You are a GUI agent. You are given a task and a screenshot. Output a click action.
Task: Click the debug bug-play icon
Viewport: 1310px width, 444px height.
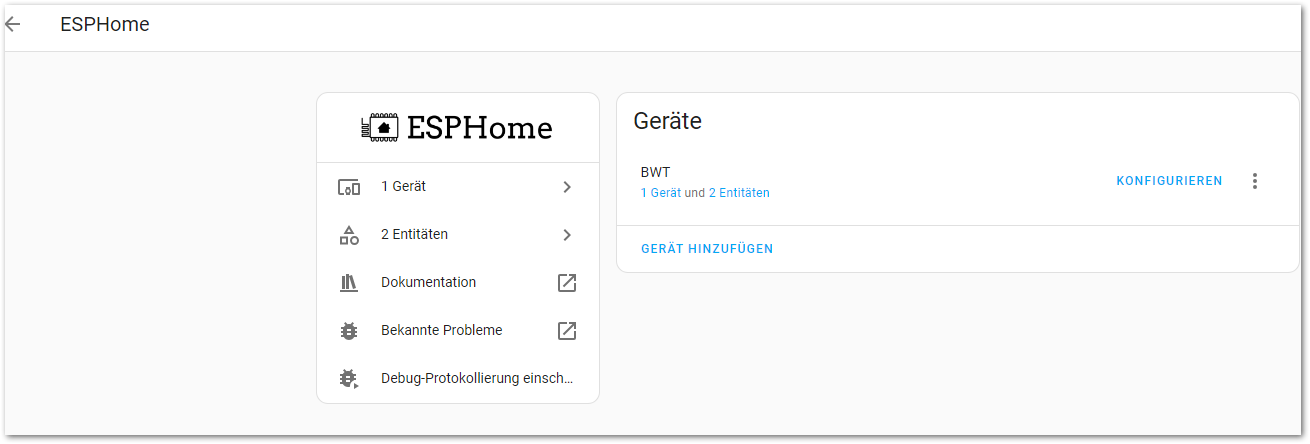click(349, 379)
